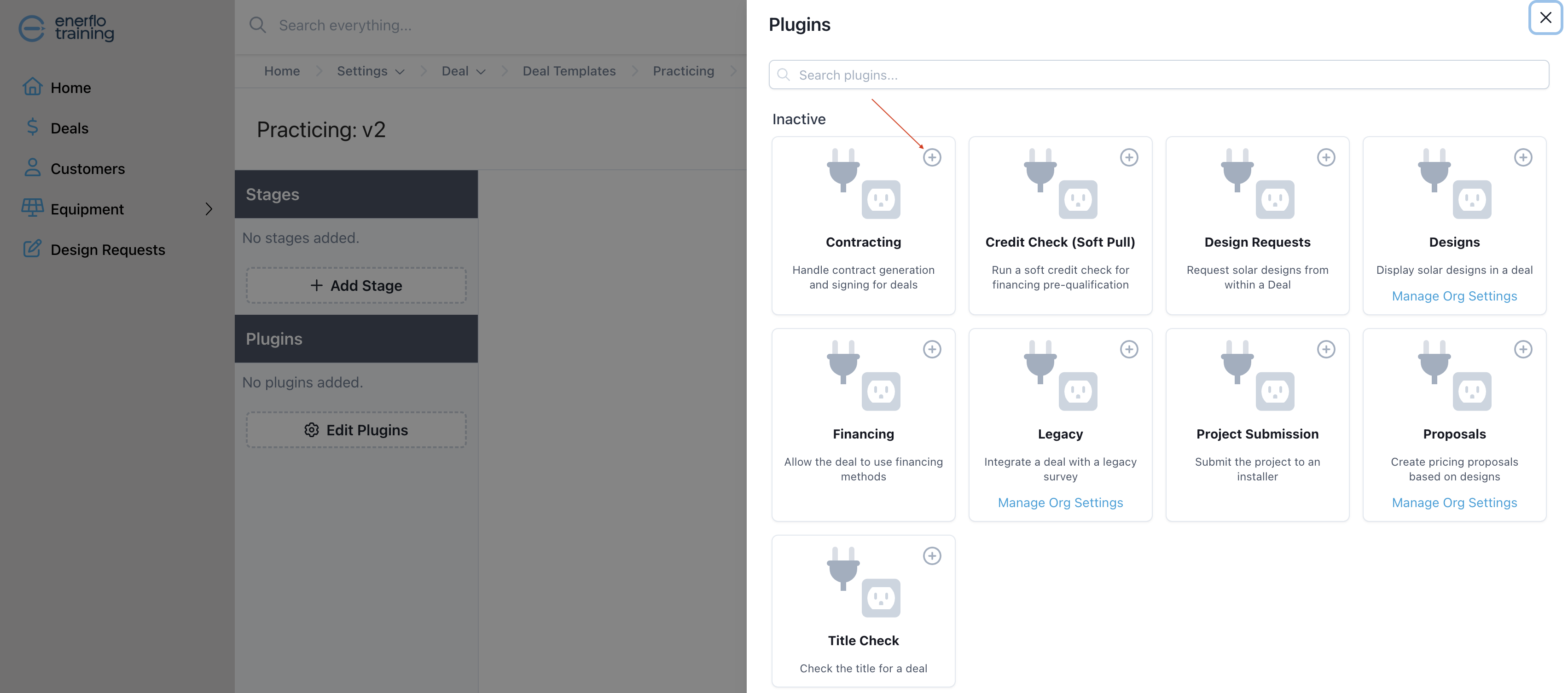Open Deals from the sidebar
This screenshot has width=1568, height=693.
pyautogui.click(x=70, y=128)
